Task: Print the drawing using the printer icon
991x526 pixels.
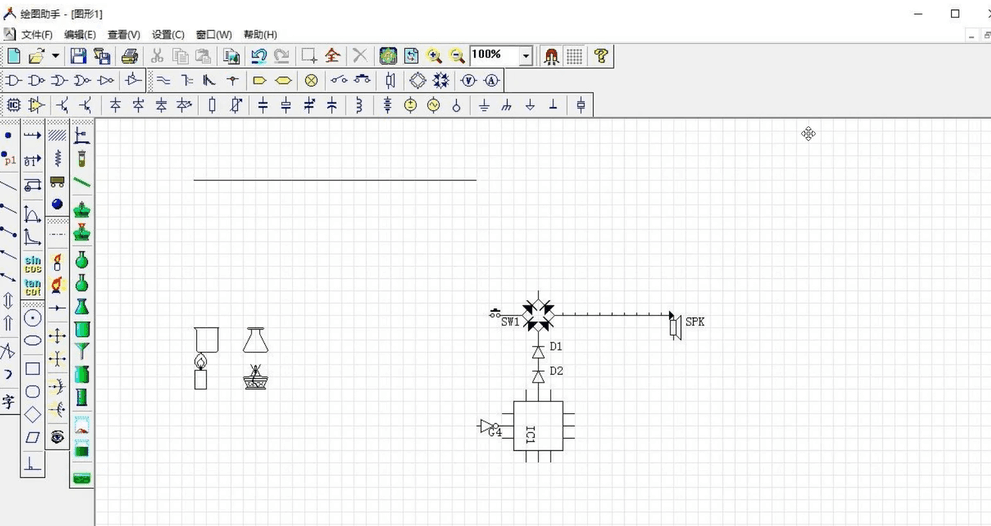Action: 129,56
